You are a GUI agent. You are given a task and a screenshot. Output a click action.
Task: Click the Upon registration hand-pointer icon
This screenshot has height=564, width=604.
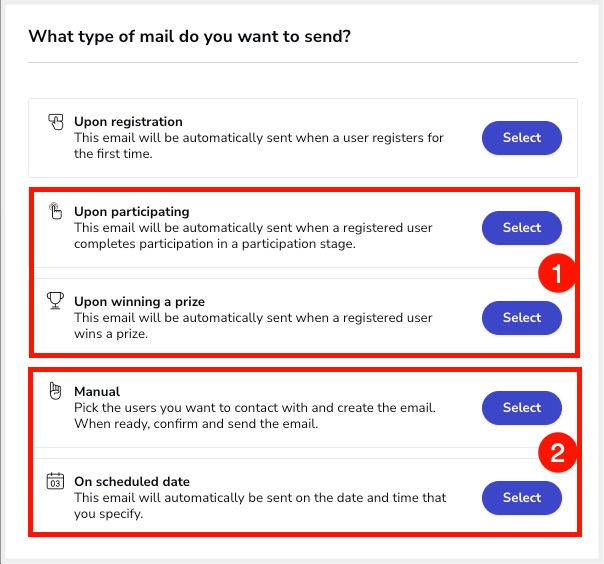tap(55, 122)
